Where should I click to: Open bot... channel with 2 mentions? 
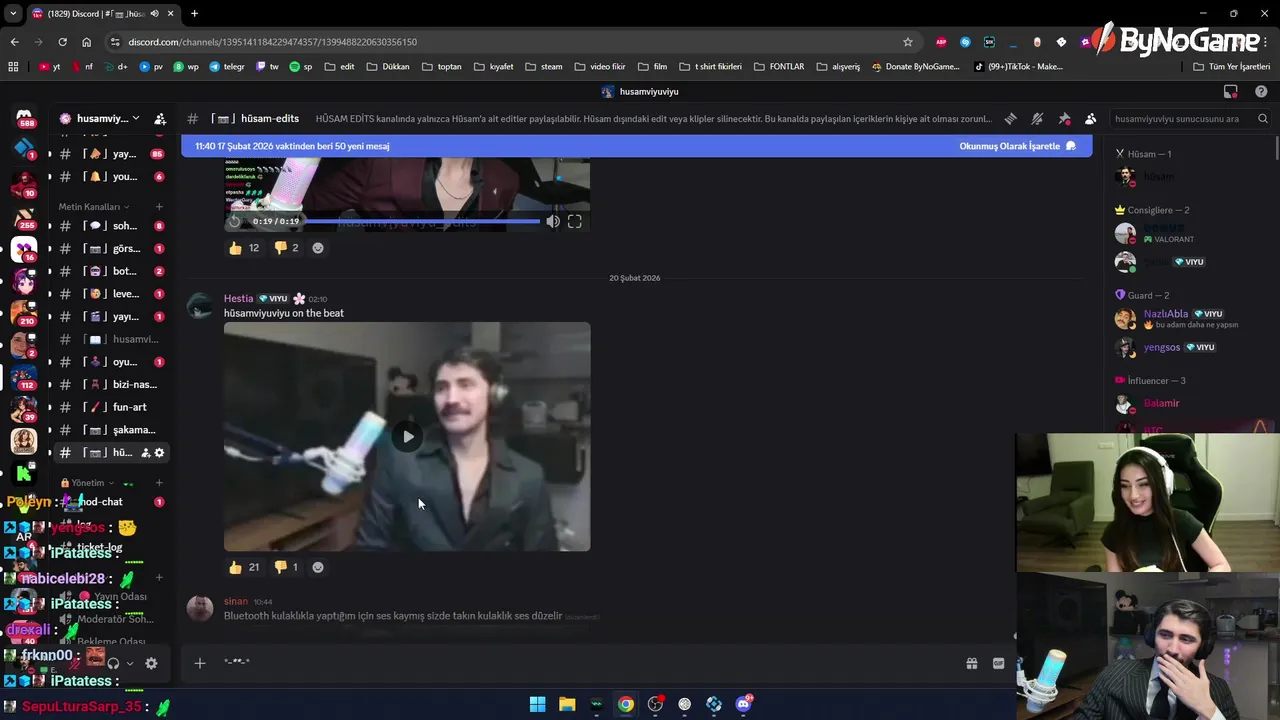tap(110, 271)
